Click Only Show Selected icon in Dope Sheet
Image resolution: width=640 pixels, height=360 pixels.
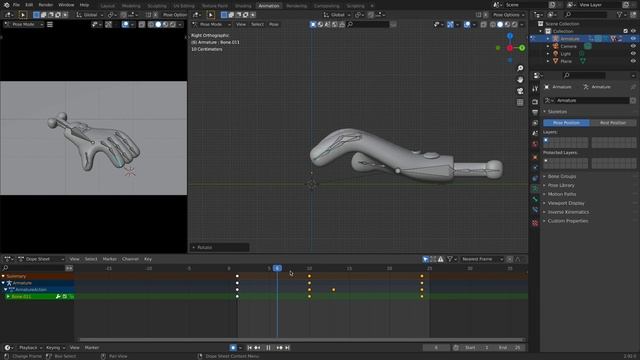426,259
